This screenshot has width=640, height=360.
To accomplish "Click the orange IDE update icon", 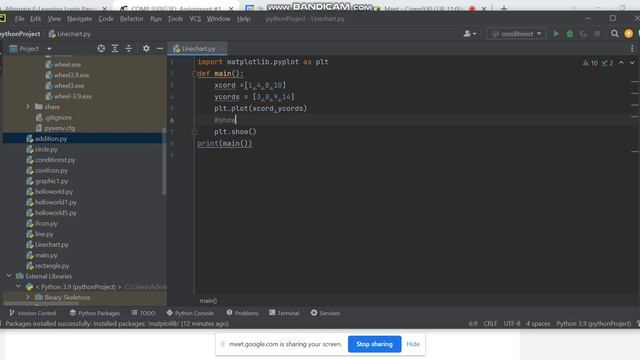I will coord(629,34).
